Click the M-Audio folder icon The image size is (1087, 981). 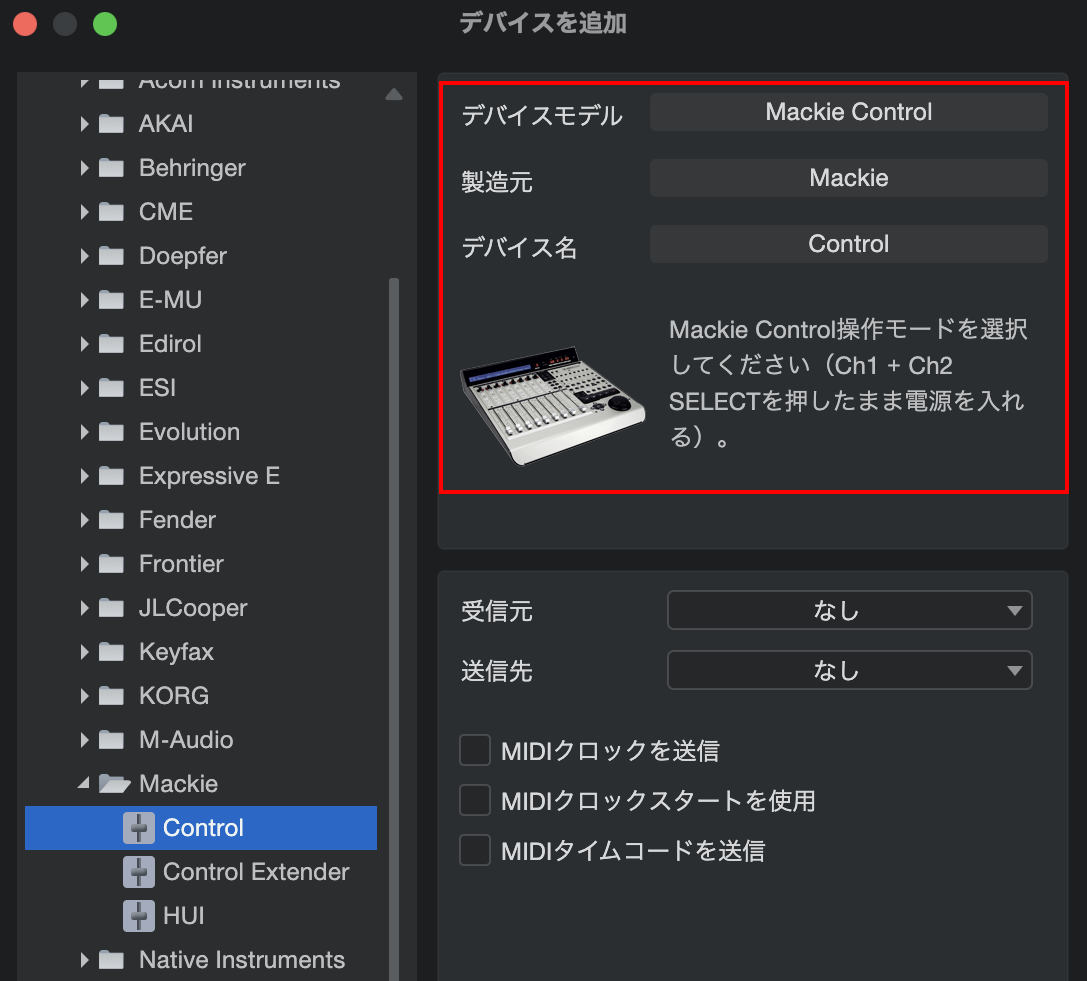(x=111, y=740)
